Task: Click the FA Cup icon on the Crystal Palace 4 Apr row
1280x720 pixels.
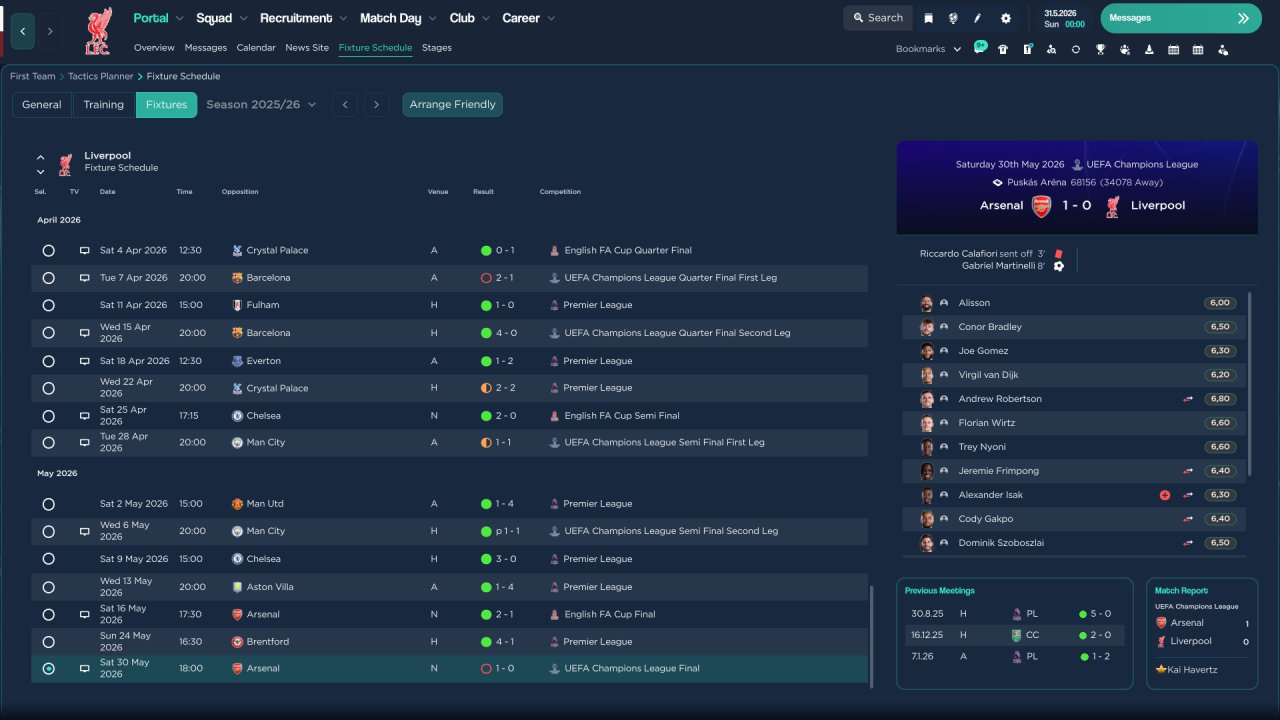Action: point(554,251)
